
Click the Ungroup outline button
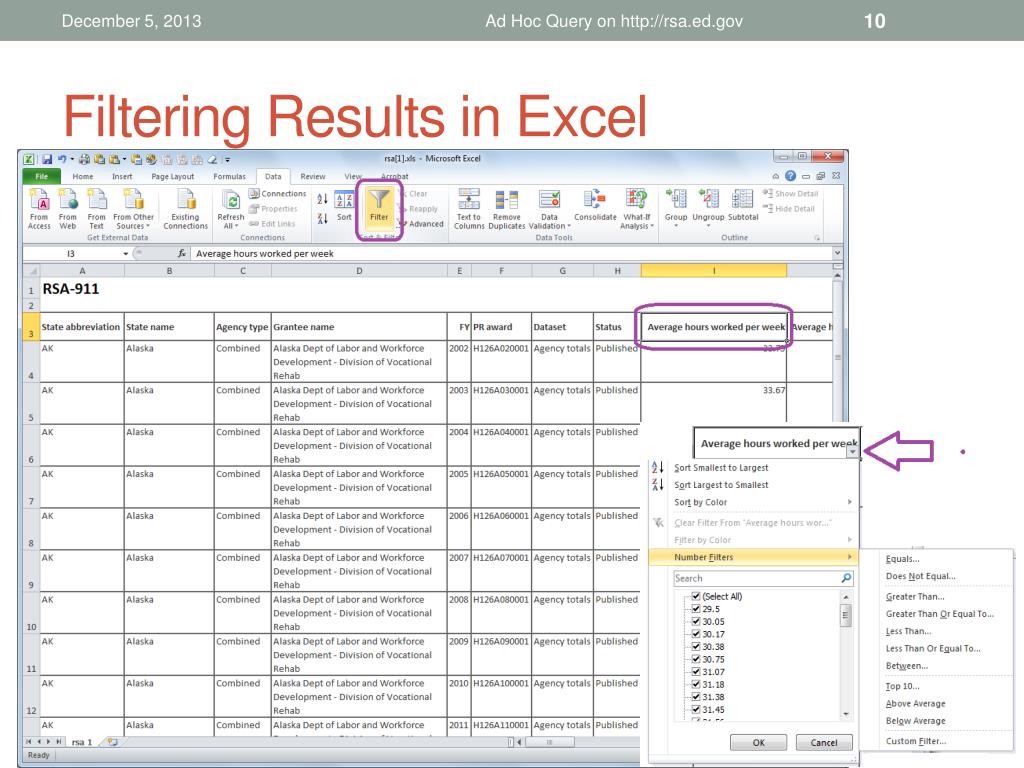pos(708,208)
